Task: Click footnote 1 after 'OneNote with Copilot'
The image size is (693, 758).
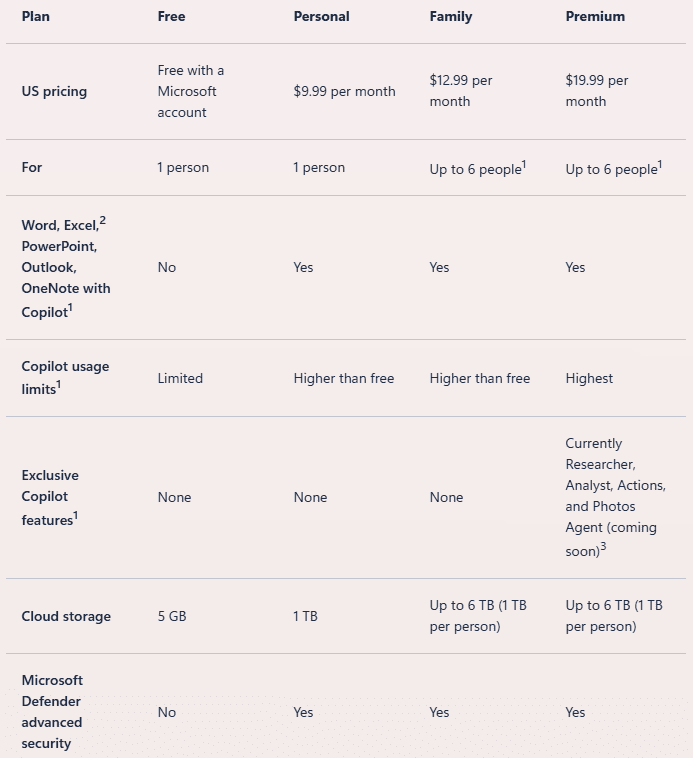Action: coord(70,309)
